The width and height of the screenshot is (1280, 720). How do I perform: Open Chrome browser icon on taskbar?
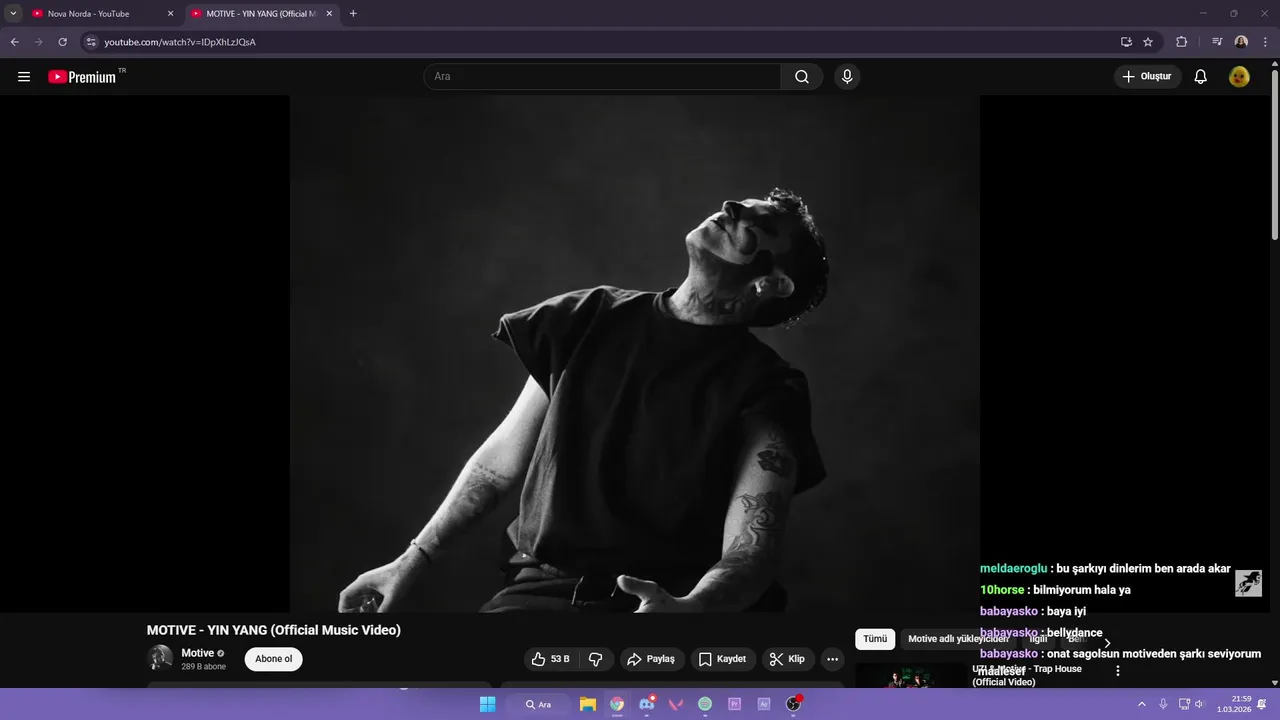click(x=617, y=704)
